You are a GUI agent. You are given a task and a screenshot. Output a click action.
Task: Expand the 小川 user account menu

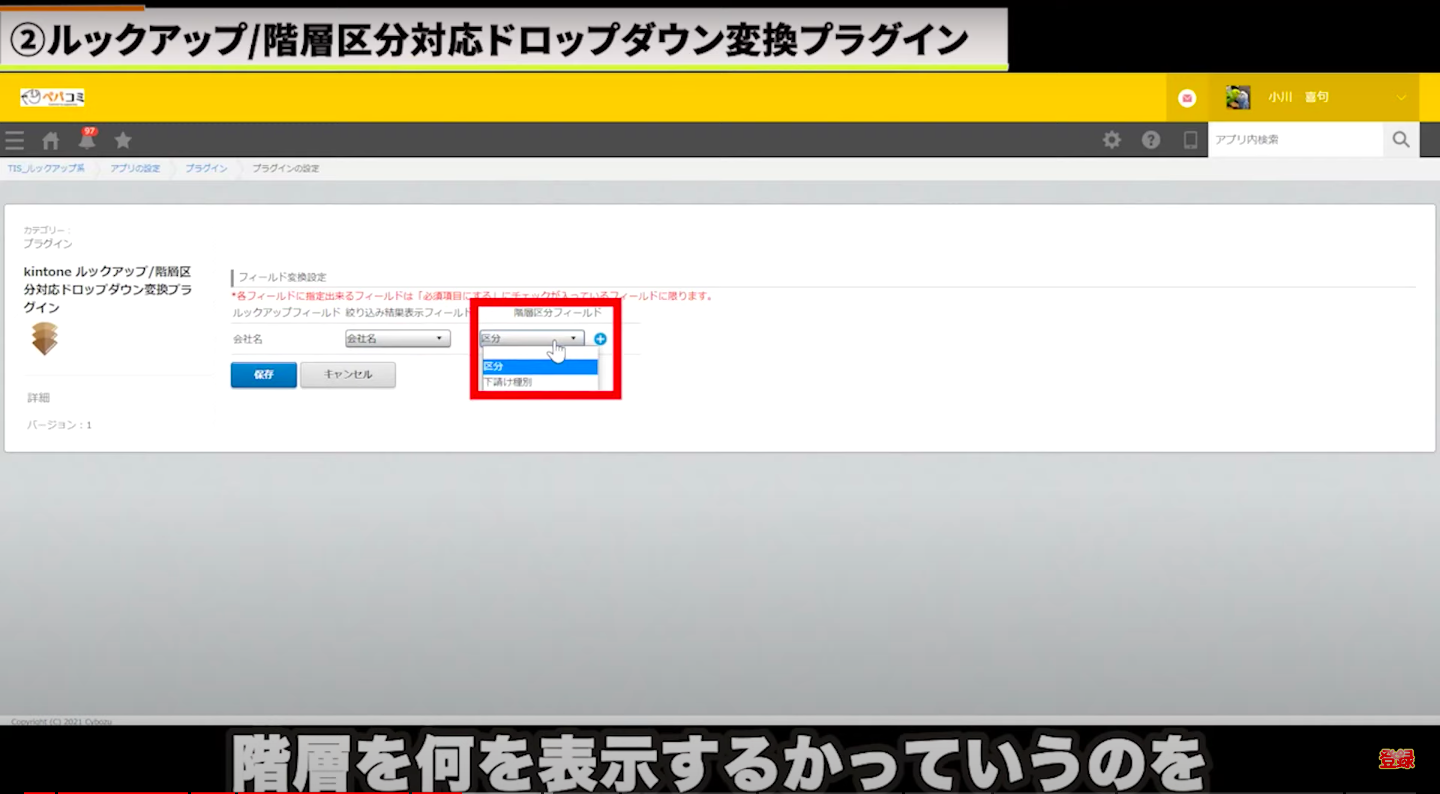(x=1400, y=98)
